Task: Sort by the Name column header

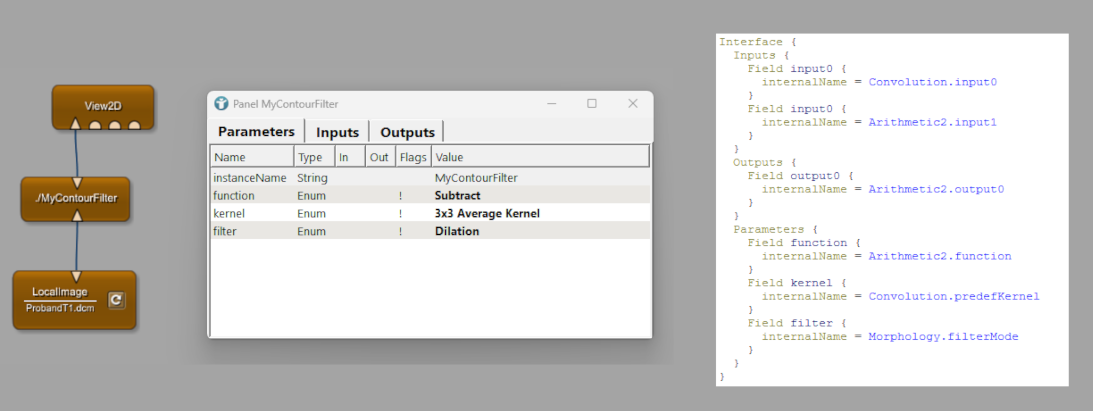Action: tap(251, 157)
